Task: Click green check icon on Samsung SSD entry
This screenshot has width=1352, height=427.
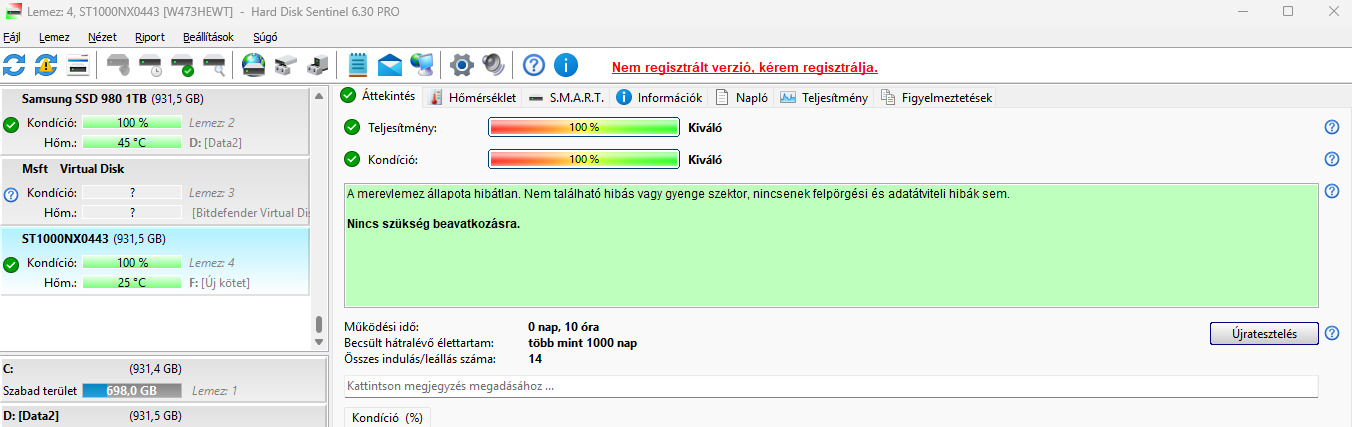Action: (11, 125)
